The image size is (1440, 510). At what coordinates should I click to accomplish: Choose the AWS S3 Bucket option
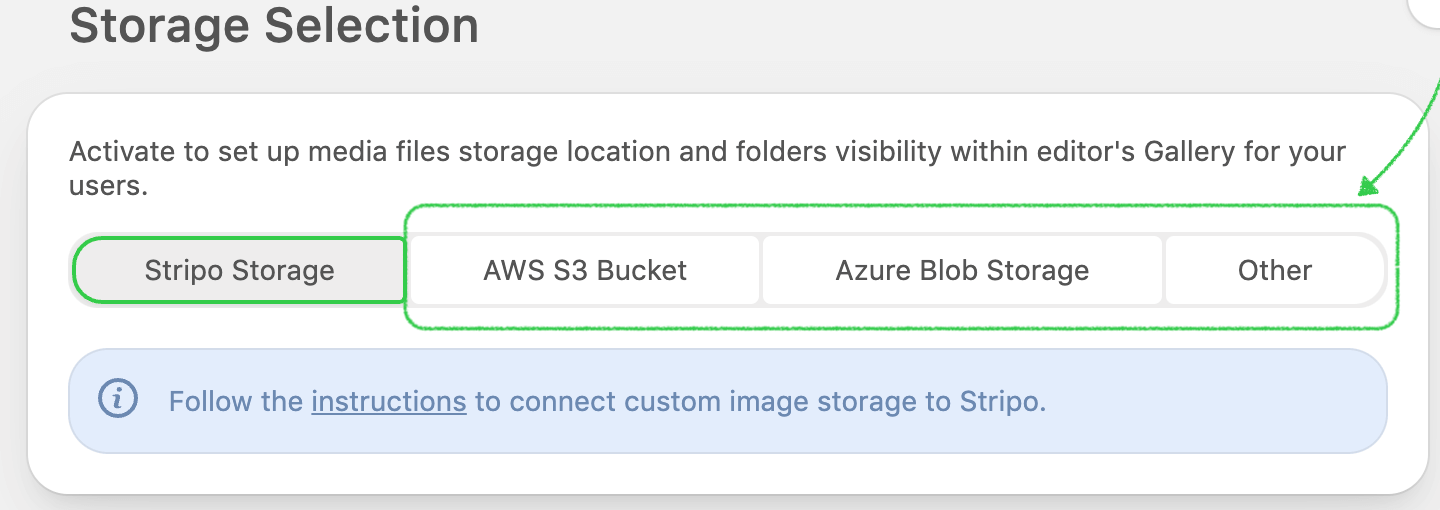coord(585,270)
